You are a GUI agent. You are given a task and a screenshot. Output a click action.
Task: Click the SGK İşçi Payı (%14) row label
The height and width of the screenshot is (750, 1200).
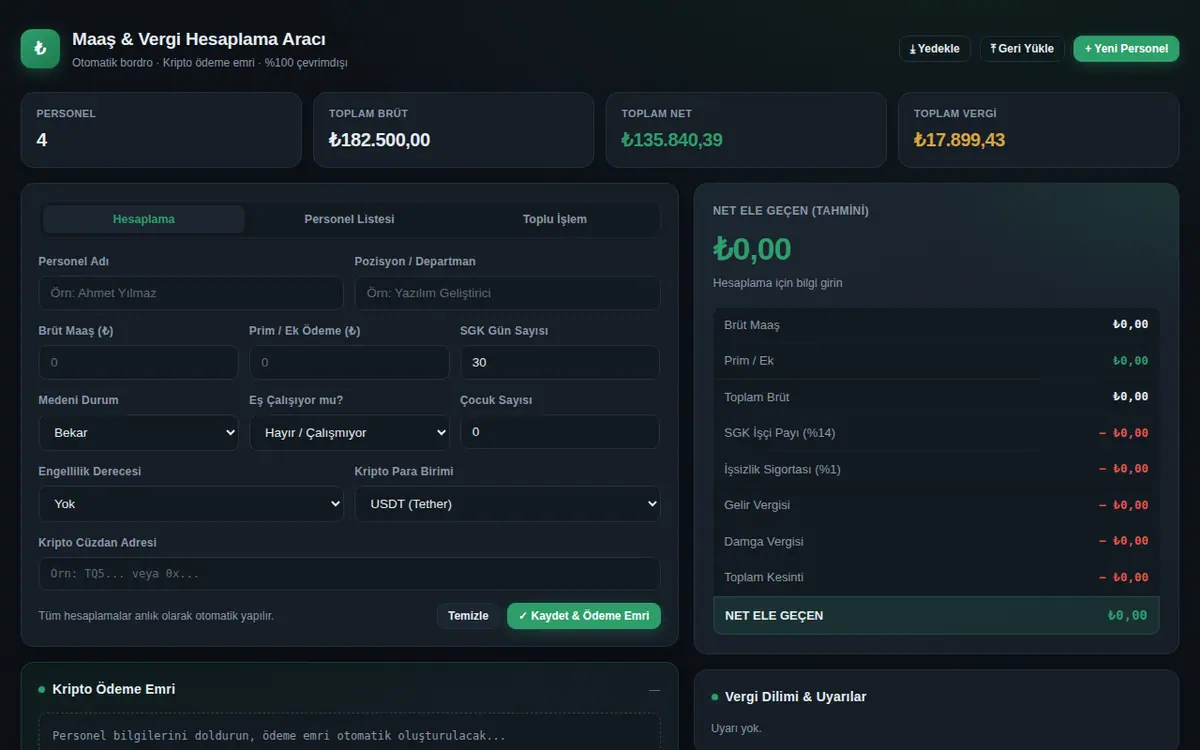(780, 433)
